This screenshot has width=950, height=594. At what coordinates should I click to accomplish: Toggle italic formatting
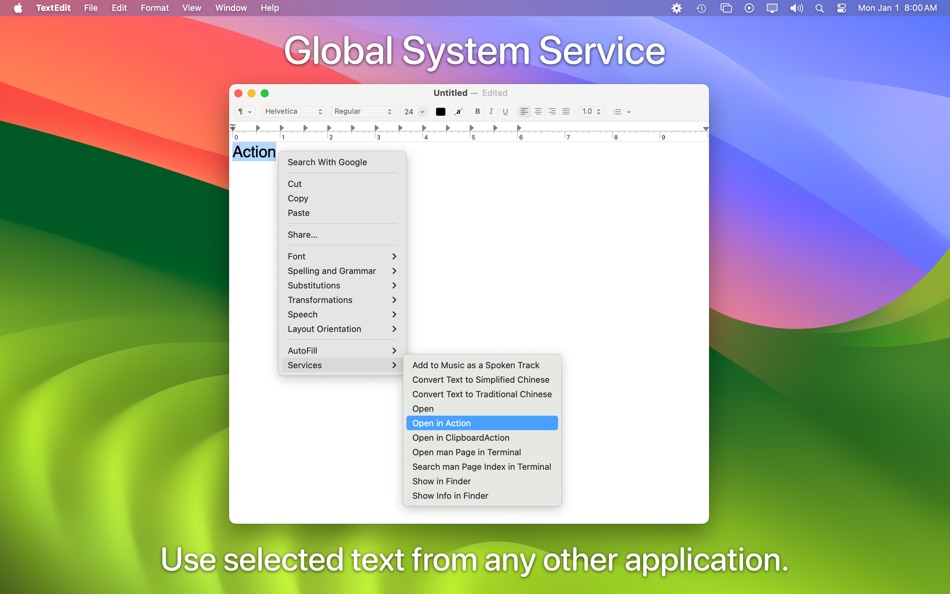(491, 112)
